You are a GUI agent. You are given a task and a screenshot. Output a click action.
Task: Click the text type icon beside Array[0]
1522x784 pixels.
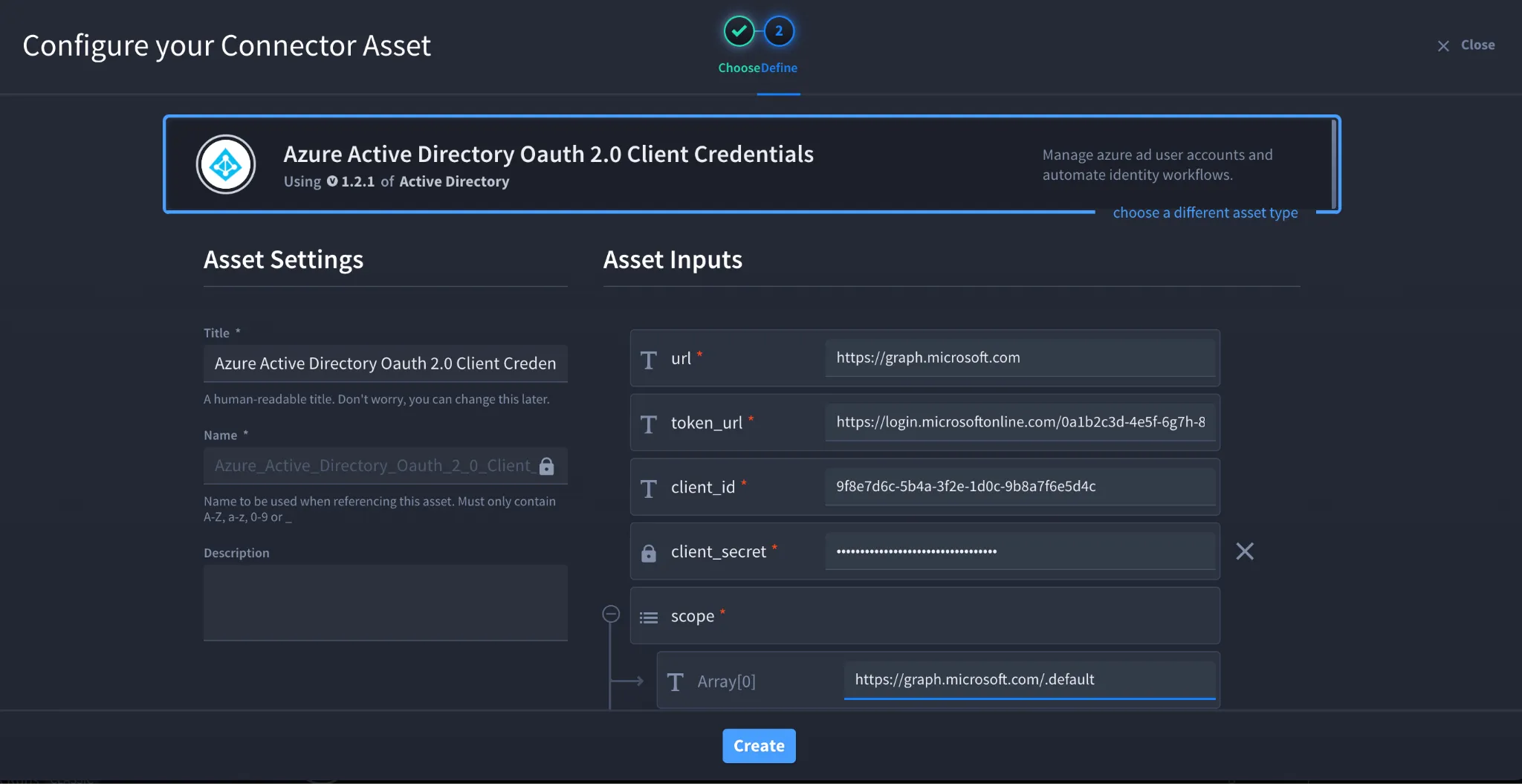coord(676,681)
